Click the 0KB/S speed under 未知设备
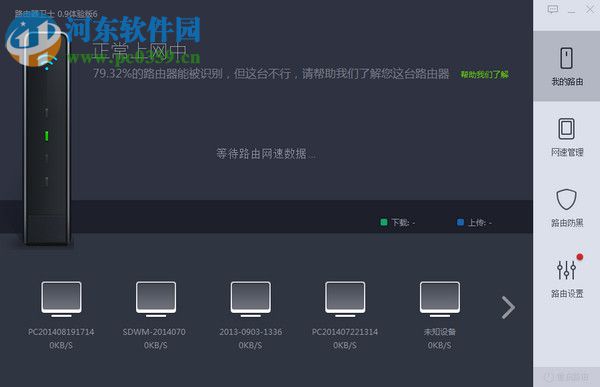The width and height of the screenshot is (600, 387). [439, 345]
